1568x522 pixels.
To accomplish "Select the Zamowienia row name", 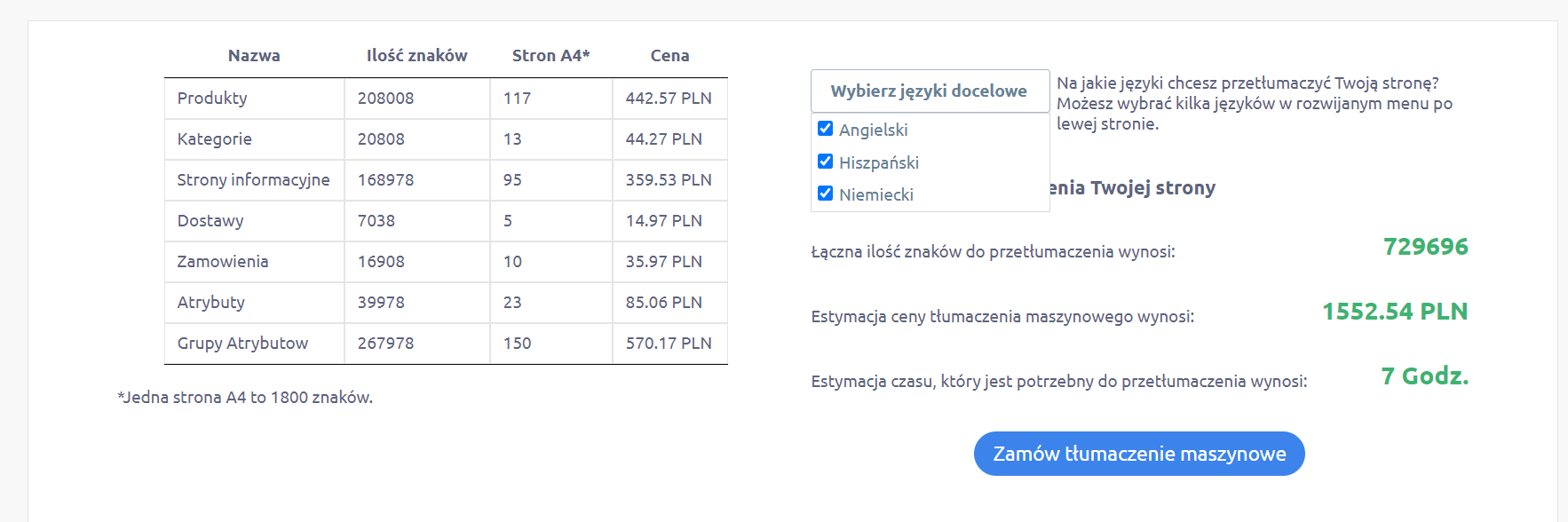I will (223, 262).
